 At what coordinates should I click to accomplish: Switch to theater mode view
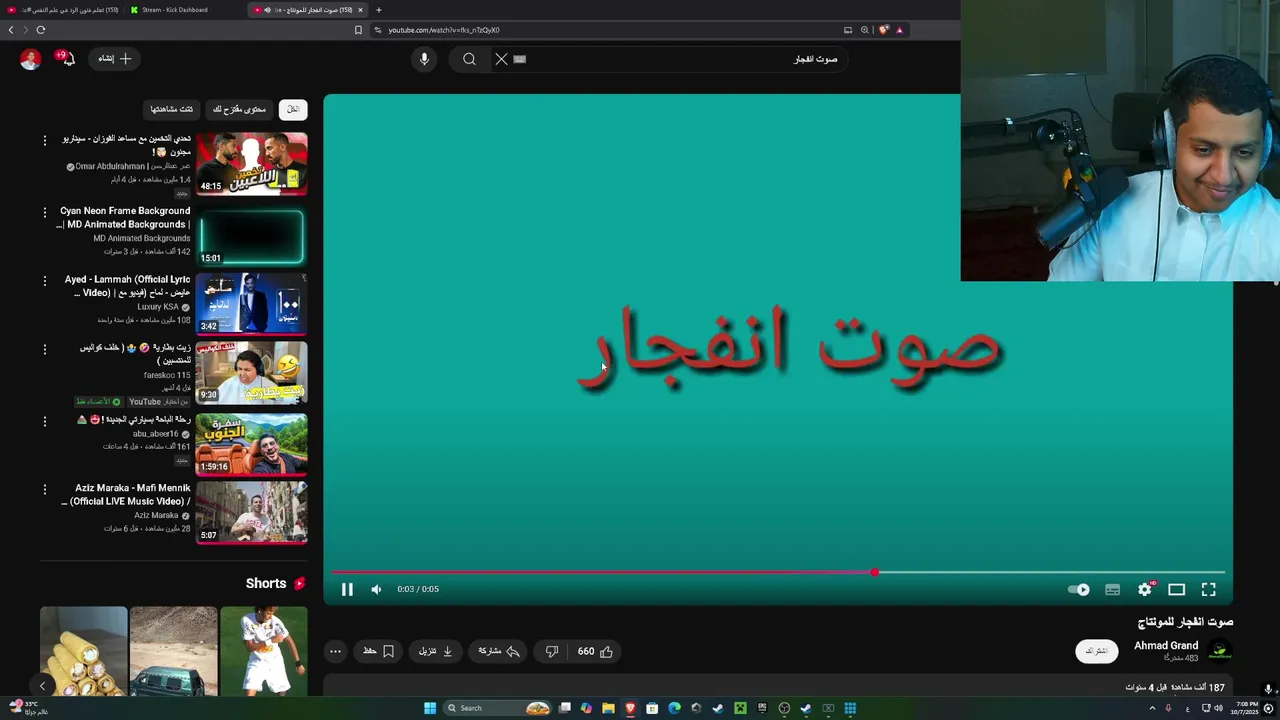tap(1177, 589)
